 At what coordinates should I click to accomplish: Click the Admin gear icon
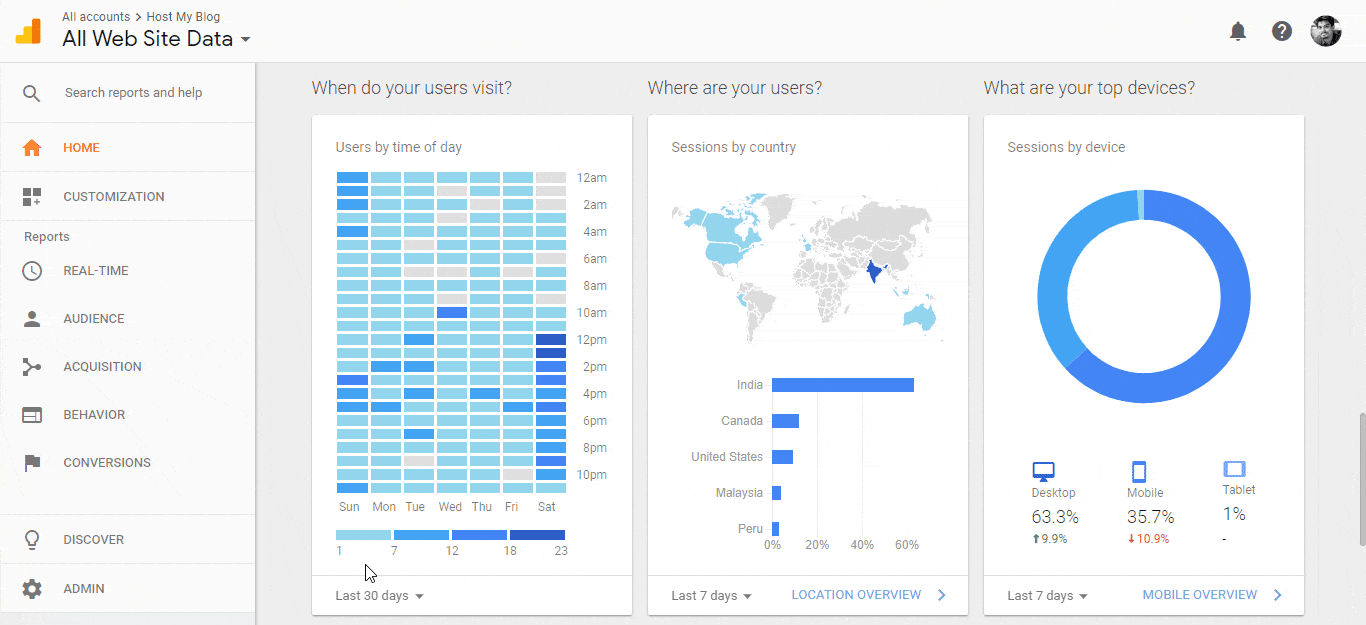[x=32, y=589]
